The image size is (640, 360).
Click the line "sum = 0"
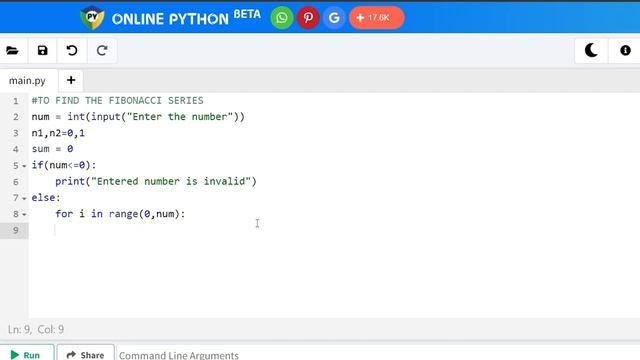52,149
